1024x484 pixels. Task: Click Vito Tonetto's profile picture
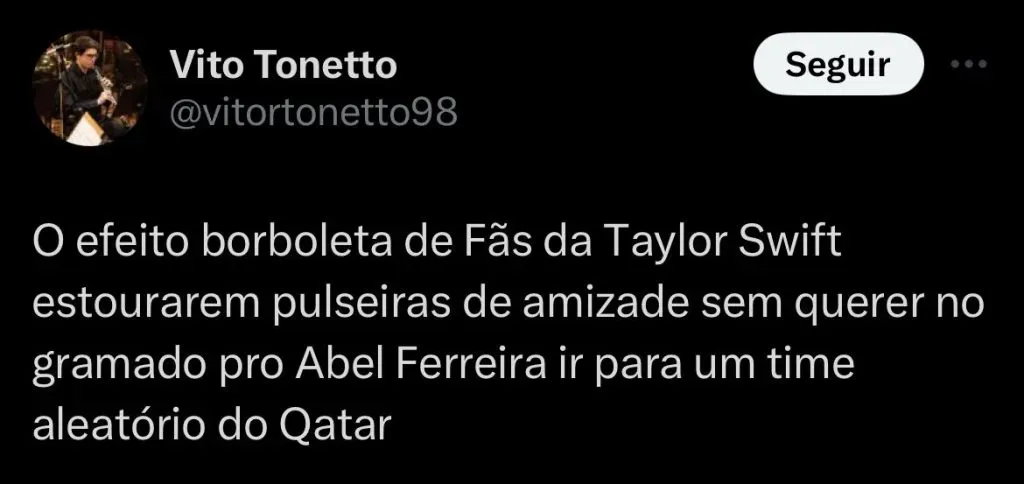pos(91,88)
